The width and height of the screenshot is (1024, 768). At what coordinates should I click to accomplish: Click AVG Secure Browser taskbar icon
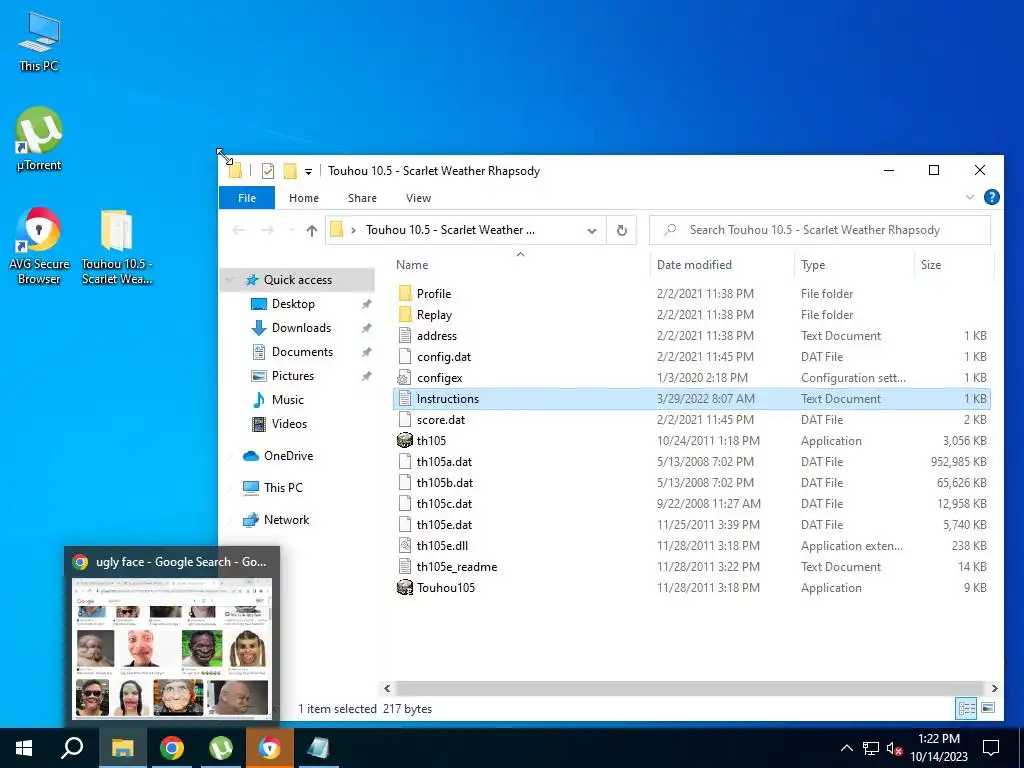tap(270, 748)
